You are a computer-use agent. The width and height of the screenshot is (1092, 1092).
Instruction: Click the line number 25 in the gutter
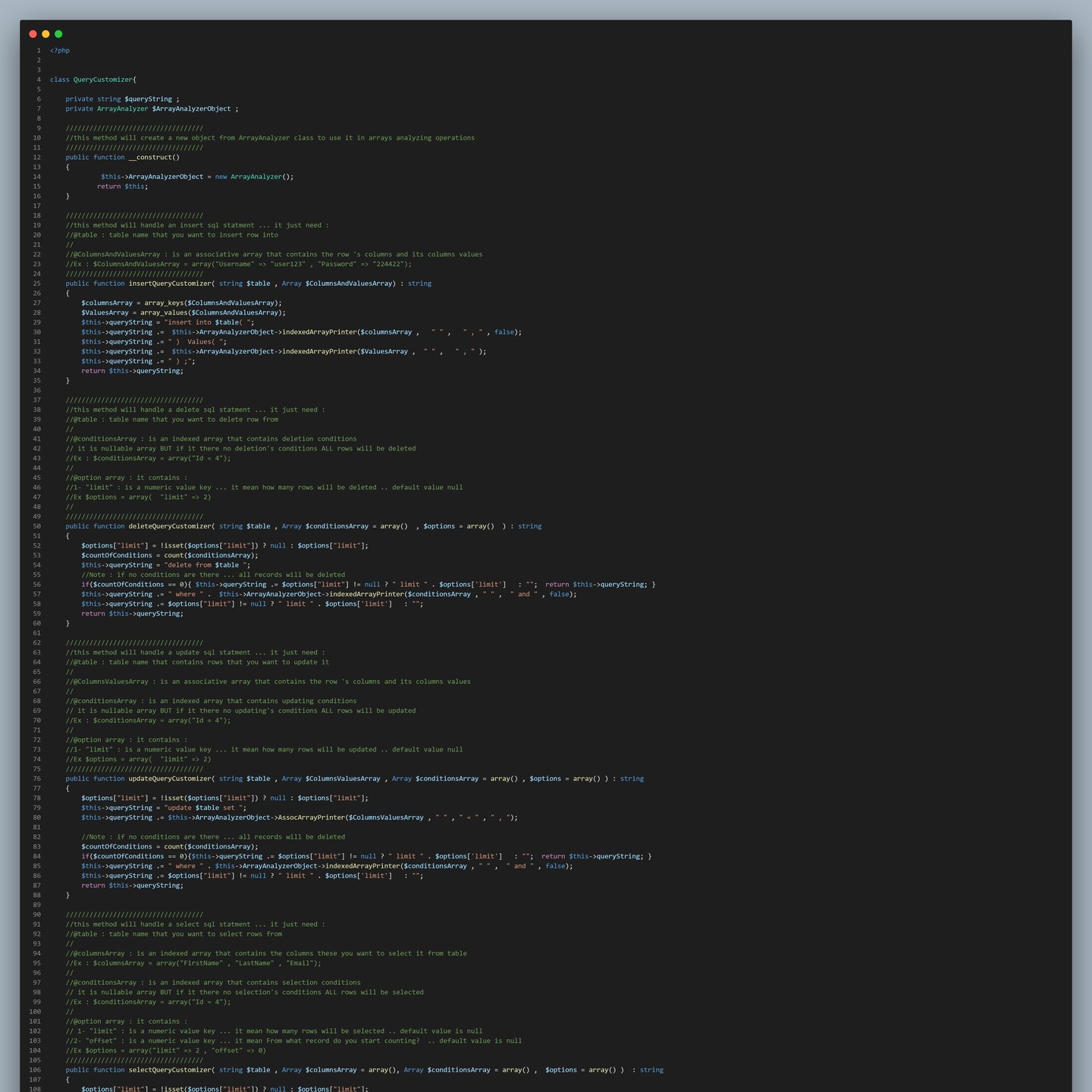point(36,284)
